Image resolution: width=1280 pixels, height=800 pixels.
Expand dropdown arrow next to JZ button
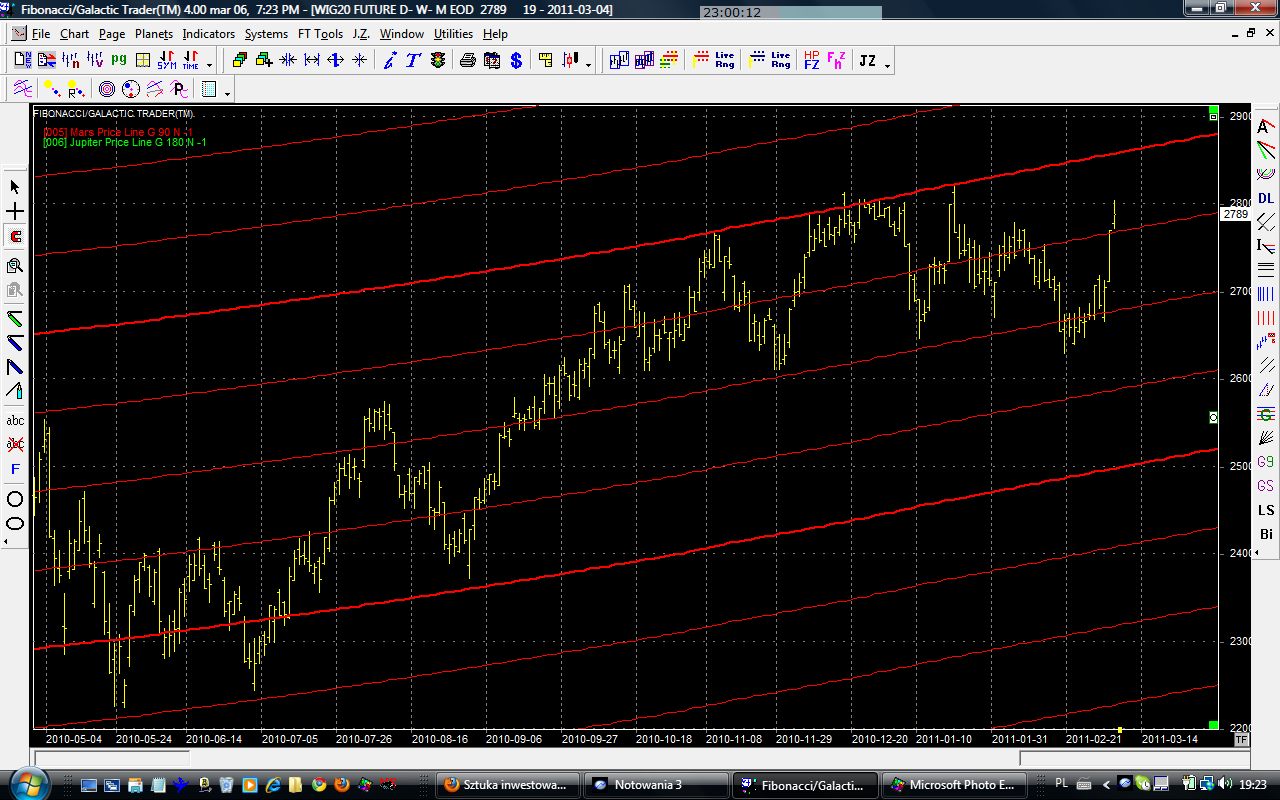pos(887,65)
